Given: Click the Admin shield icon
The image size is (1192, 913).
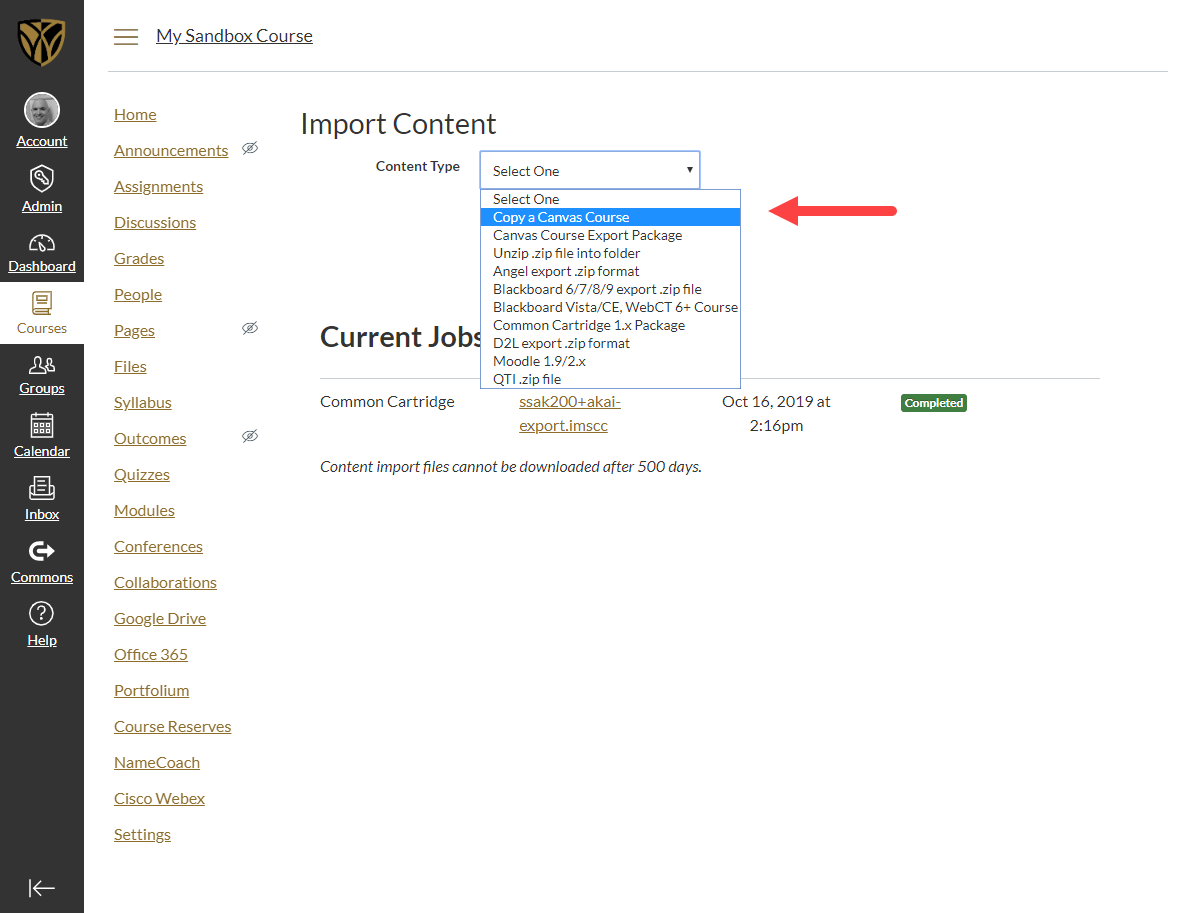Looking at the screenshot, I should [x=42, y=180].
